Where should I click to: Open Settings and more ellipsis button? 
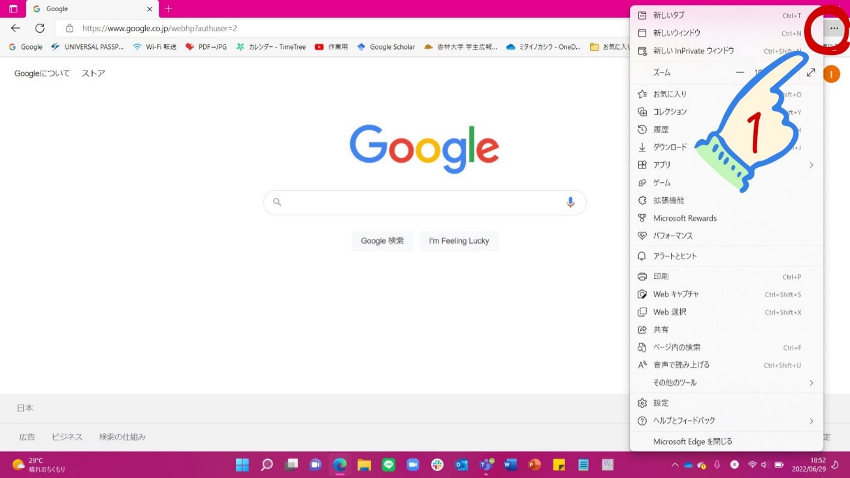tap(834, 28)
